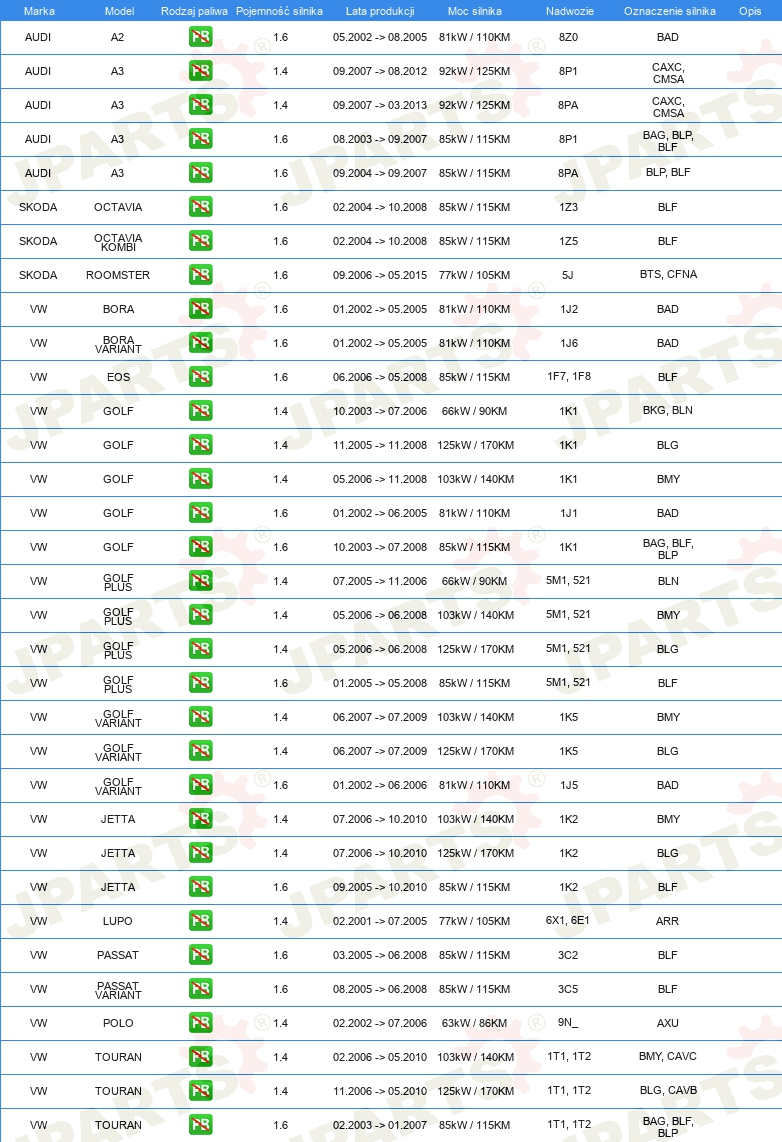Click the body code '6X1, 6E1'
The image size is (782, 1142).
point(568,920)
